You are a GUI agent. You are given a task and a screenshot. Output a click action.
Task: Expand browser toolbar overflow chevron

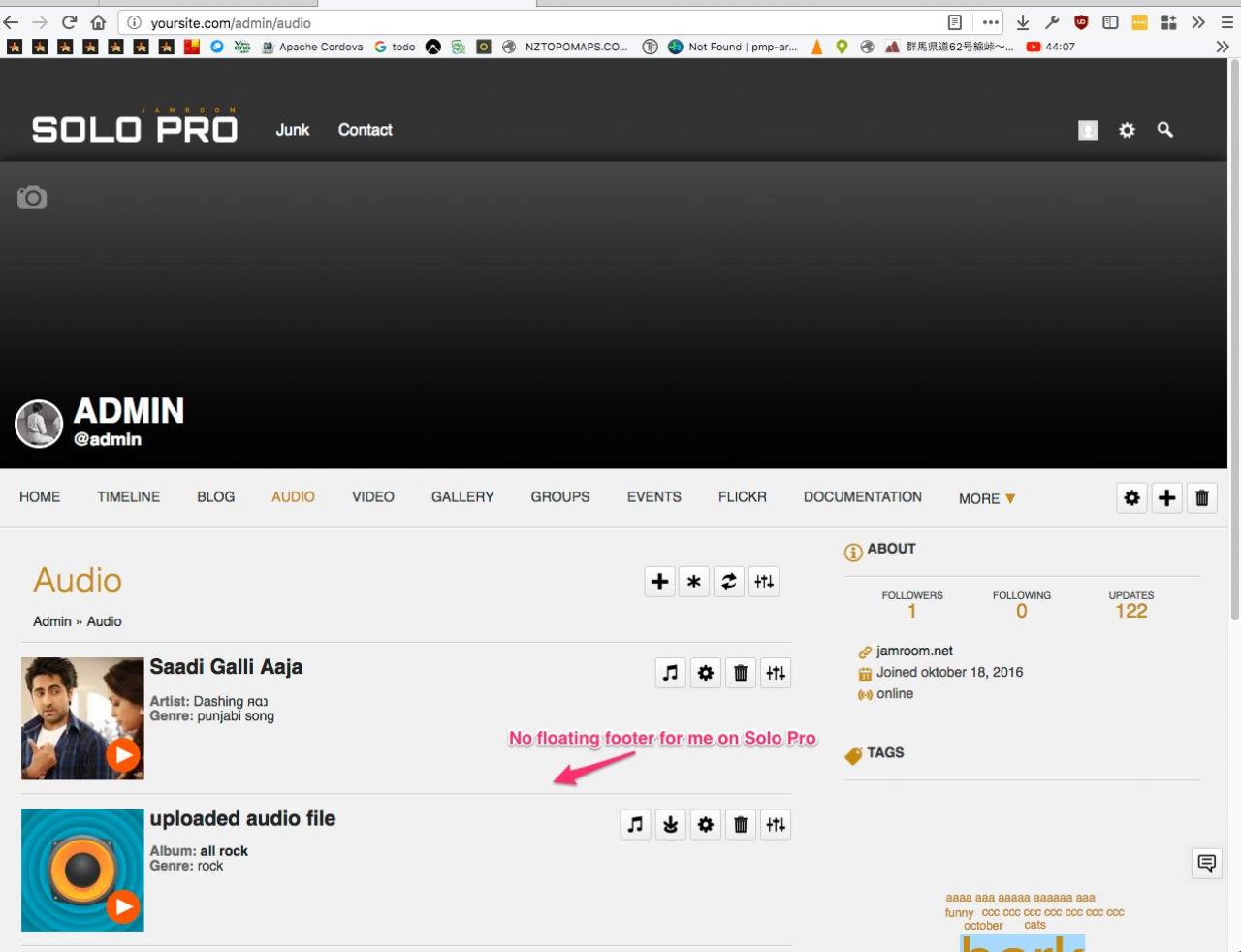pos(1198,22)
